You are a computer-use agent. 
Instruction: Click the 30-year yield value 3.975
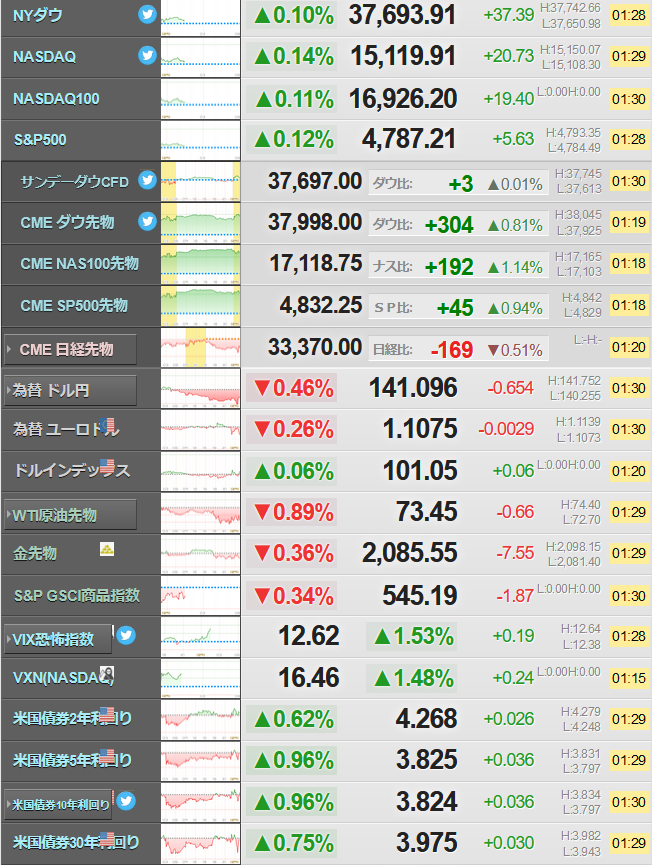[x=427, y=843]
